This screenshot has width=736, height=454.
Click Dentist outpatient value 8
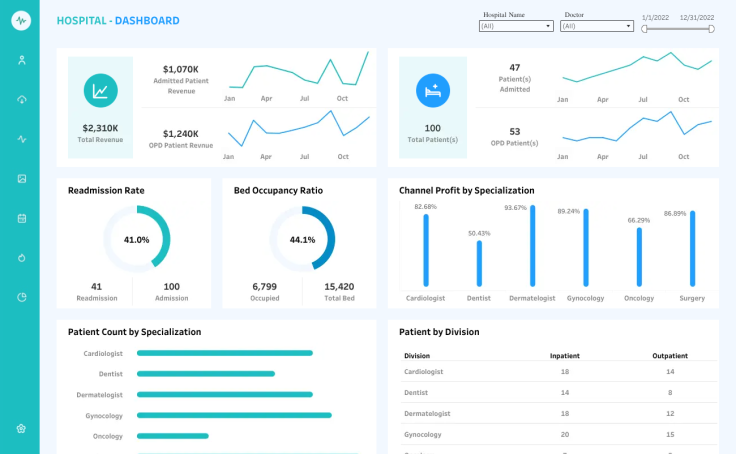pyautogui.click(x=670, y=392)
